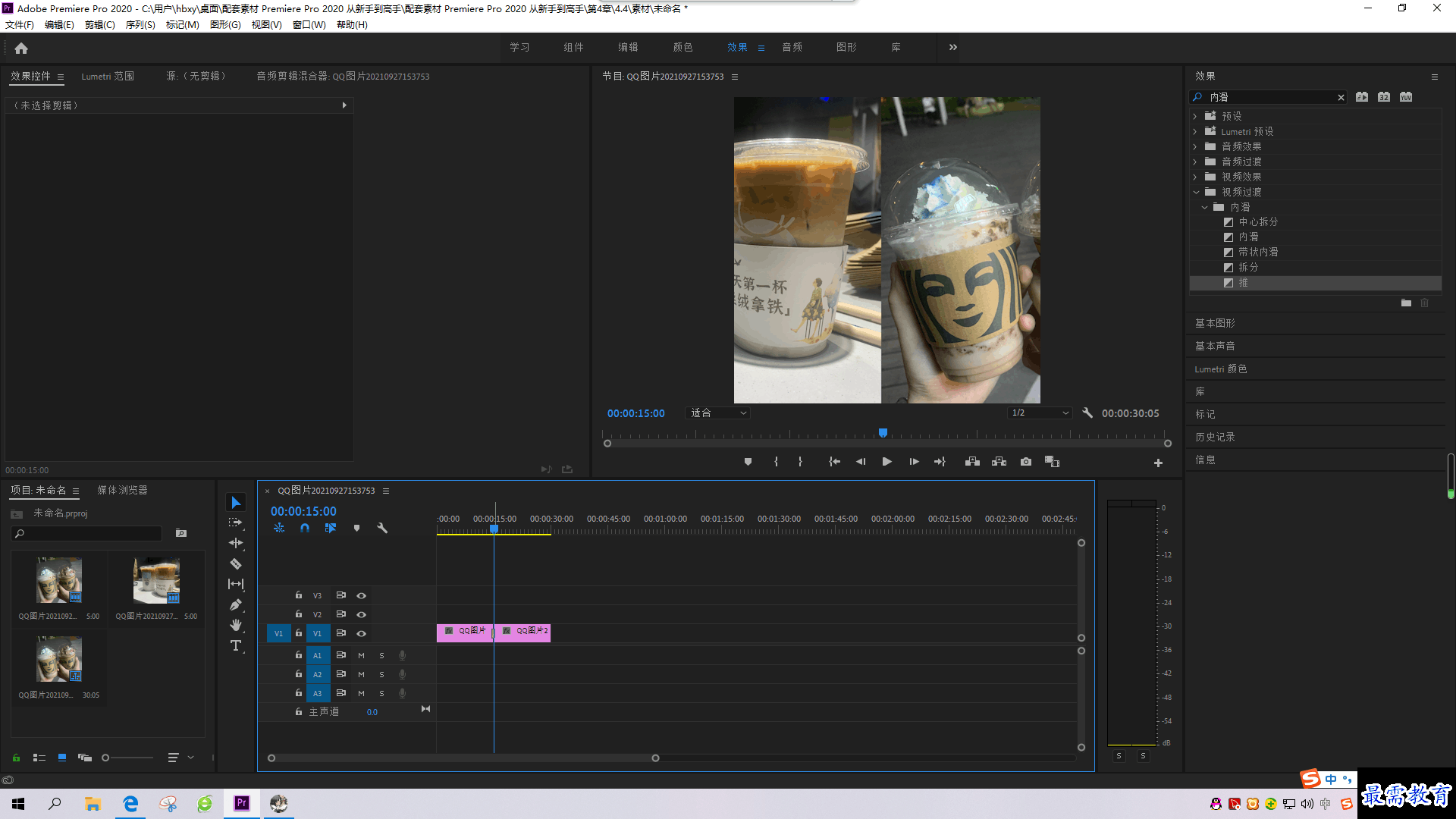The width and height of the screenshot is (1456, 819).
Task: Expand the 预设 folder
Action: (x=1195, y=116)
